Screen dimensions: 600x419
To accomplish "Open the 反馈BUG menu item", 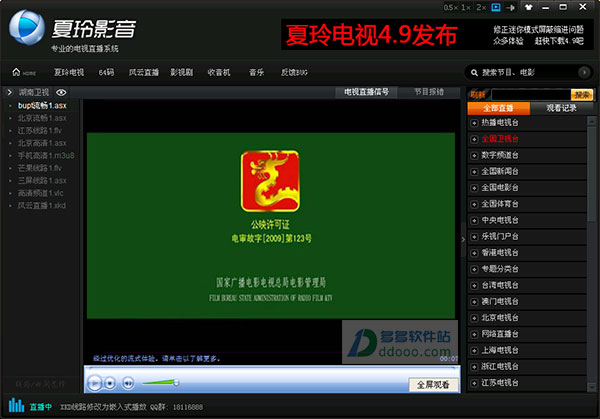I will 294,72.
